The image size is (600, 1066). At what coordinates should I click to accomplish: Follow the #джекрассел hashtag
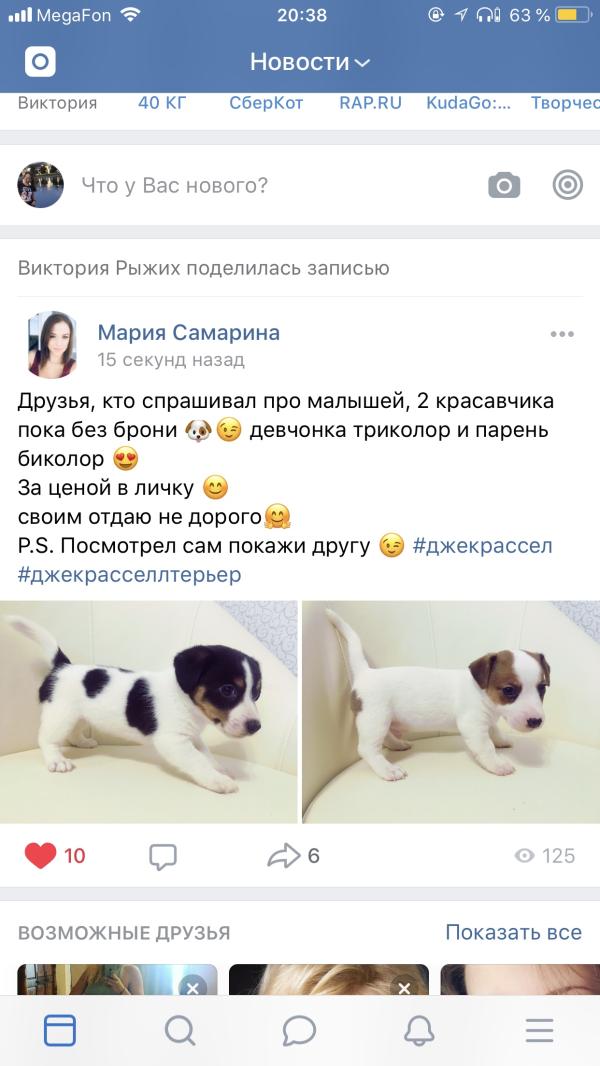[482, 546]
